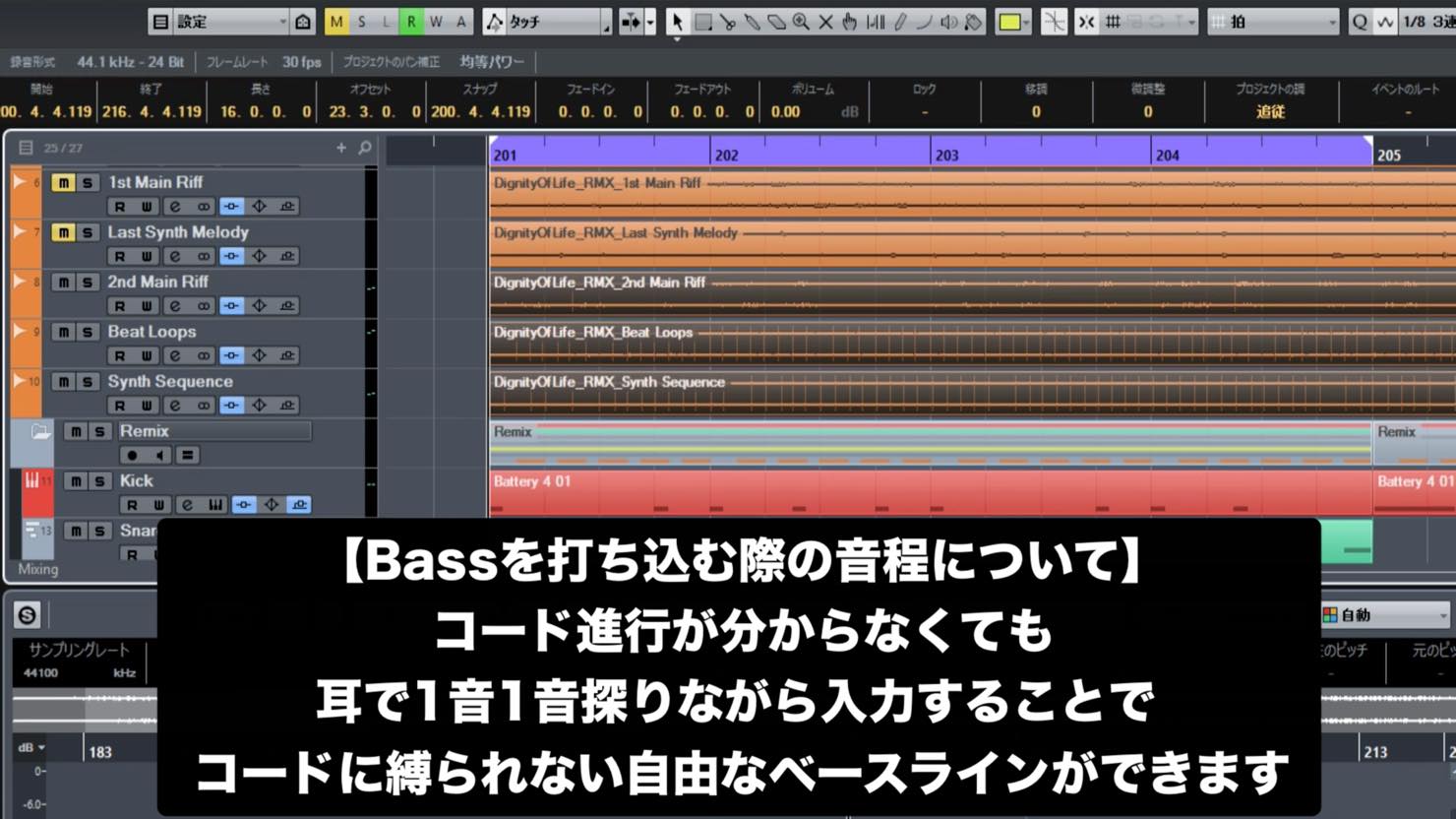Enable Write automation on 2nd Main Riff track
Viewport: 1456px width, 819px height.
147,306
